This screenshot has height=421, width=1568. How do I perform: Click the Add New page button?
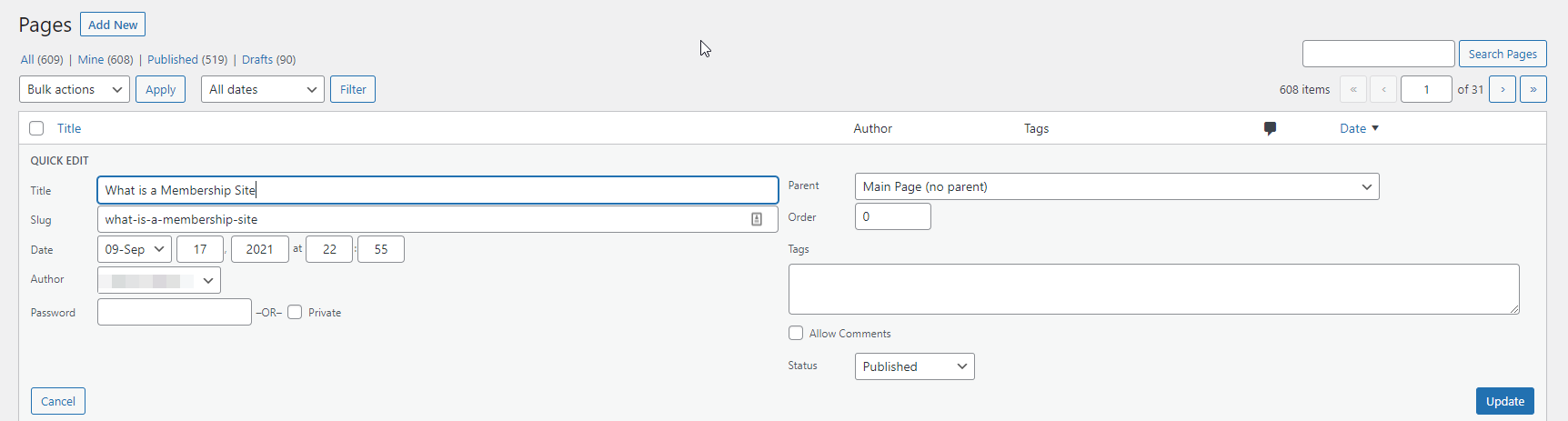click(x=113, y=25)
